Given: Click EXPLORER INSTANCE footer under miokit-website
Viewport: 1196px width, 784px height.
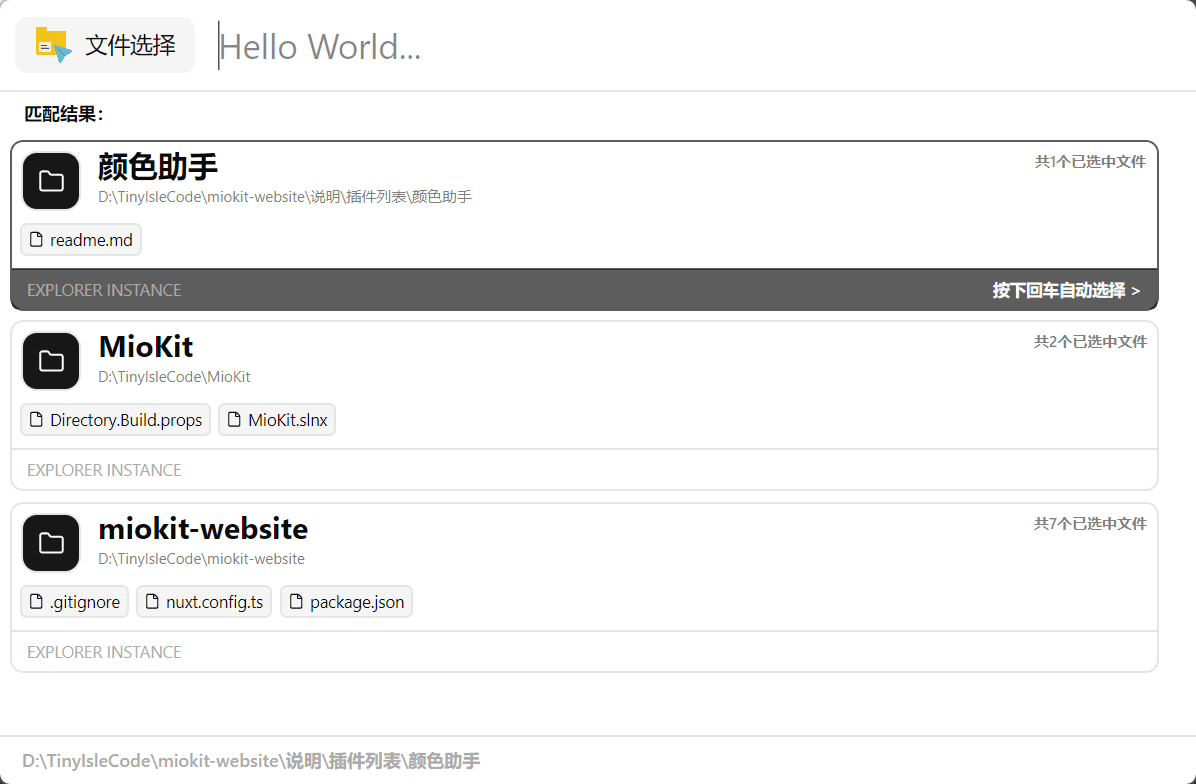Looking at the screenshot, I should pyautogui.click(x=104, y=652).
